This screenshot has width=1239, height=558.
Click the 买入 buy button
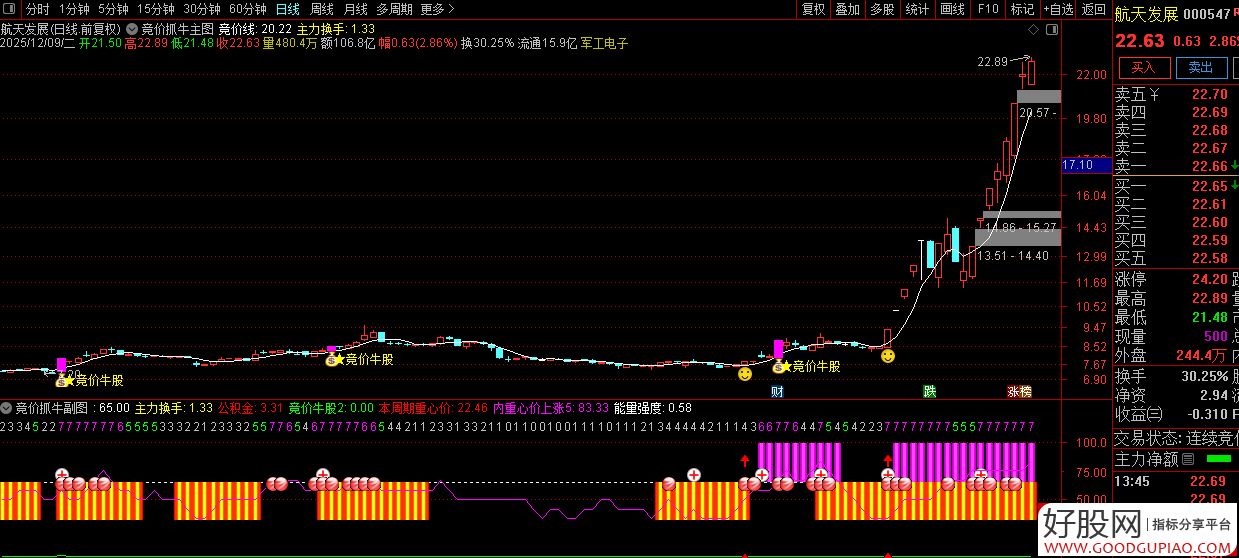[x=1144, y=68]
